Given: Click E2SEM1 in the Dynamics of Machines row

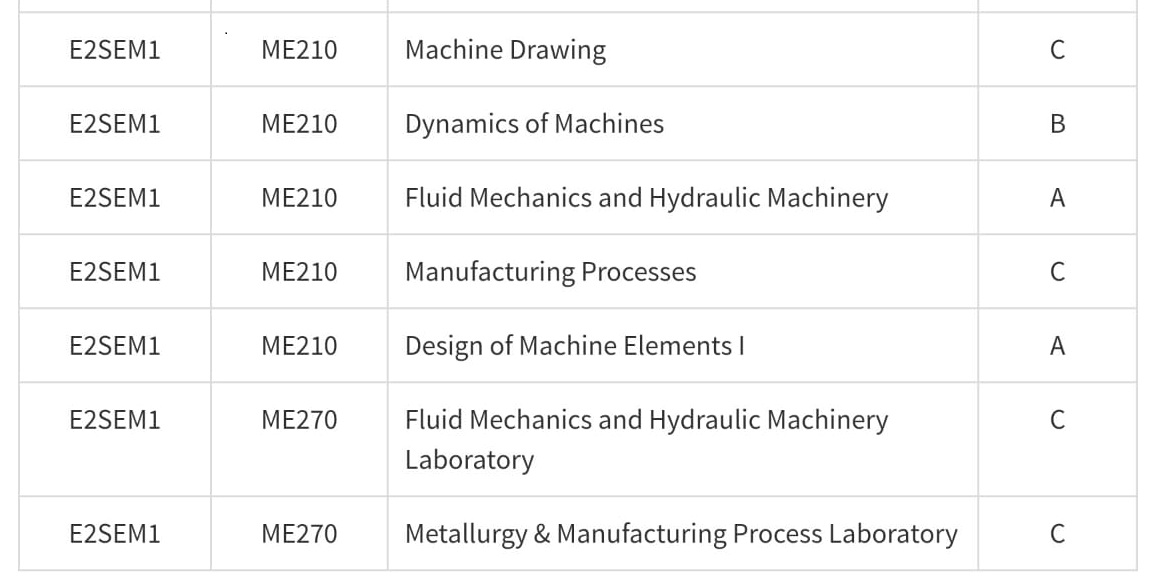Looking at the screenshot, I should point(114,124).
